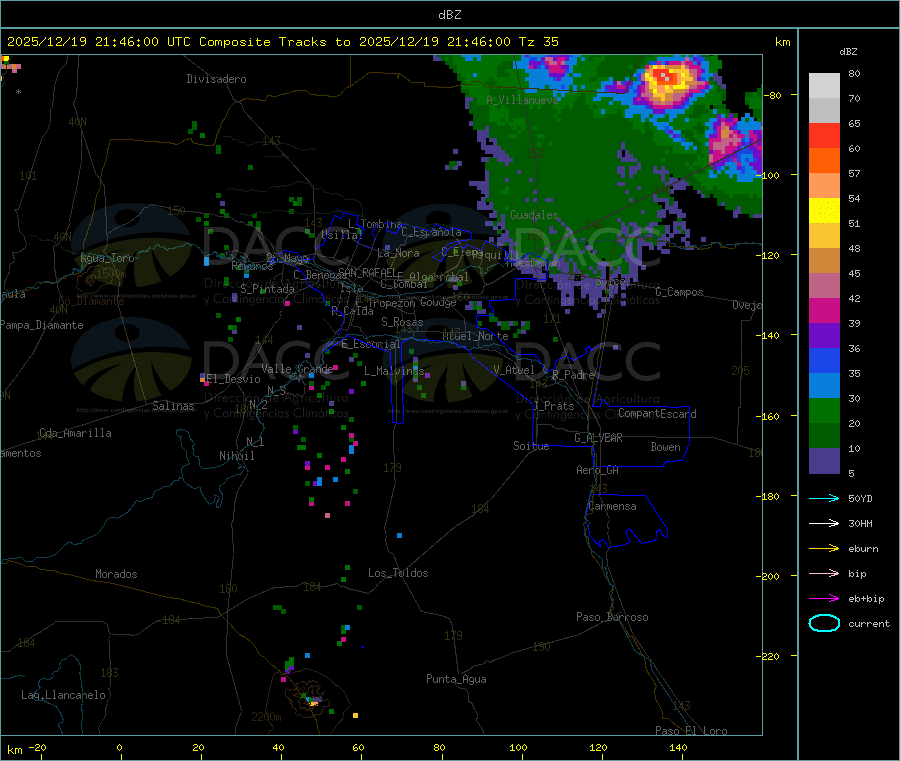Click the 57 dBZ orange legend swatch
Viewport: 900px width, 761px height.
click(x=824, y=161)
